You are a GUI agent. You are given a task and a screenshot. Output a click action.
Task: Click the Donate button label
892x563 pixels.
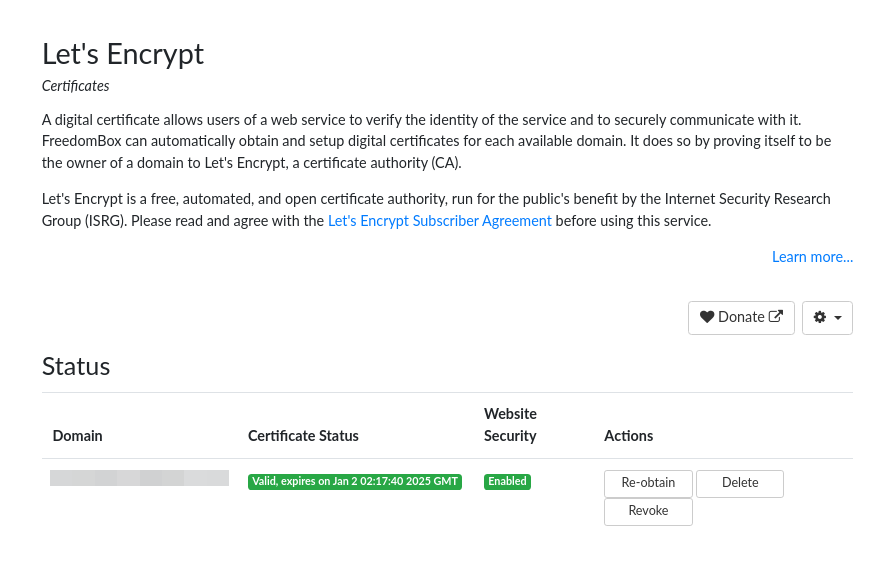(x=741, y=317)
